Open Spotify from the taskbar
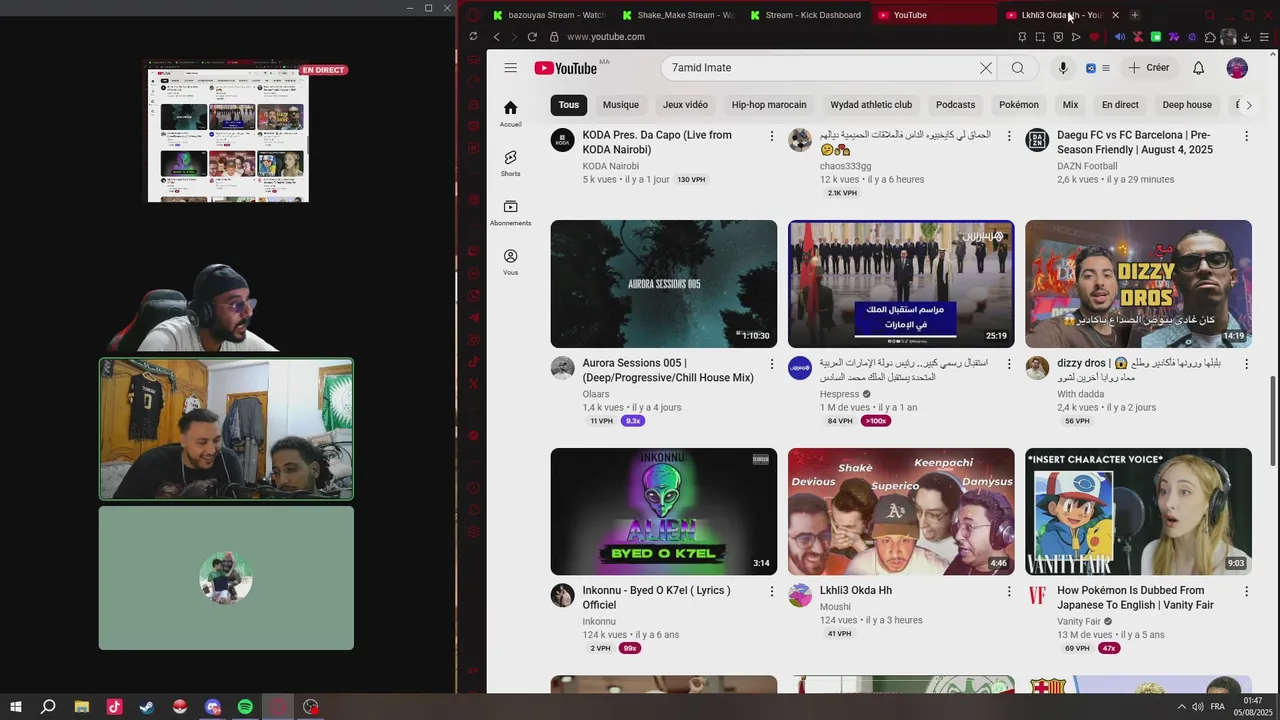This screenshot has width=1280, height=720. click(245, 707)
